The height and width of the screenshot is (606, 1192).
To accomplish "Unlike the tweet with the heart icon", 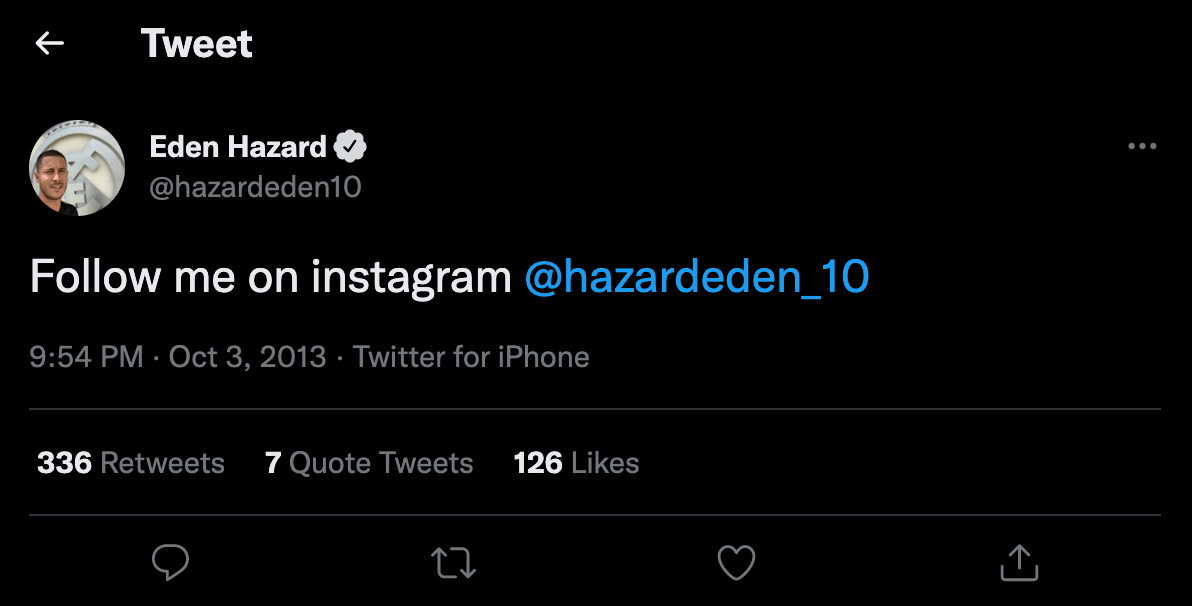I will (x=736, y=562).
